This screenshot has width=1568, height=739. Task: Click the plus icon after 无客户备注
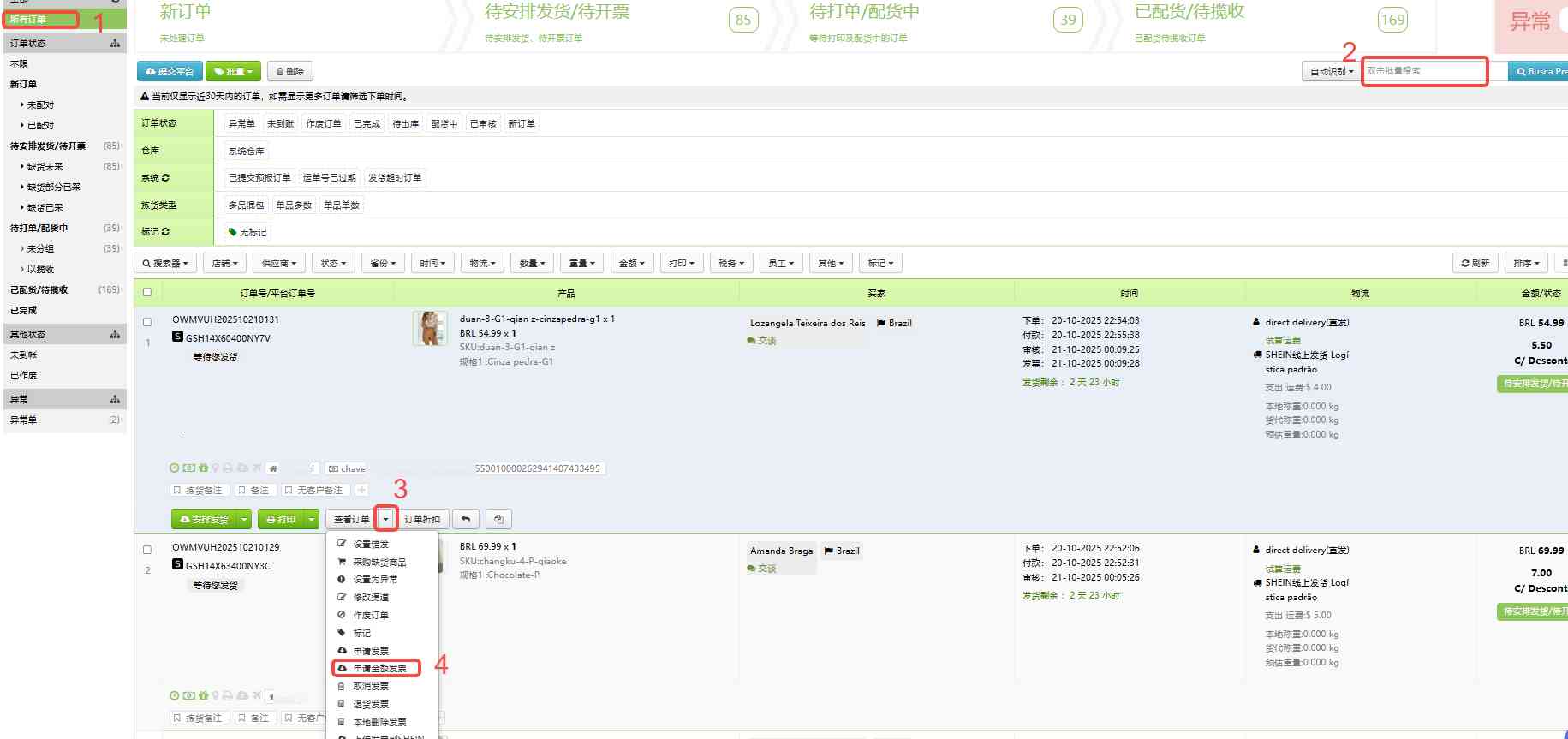[x=362, y=491]
